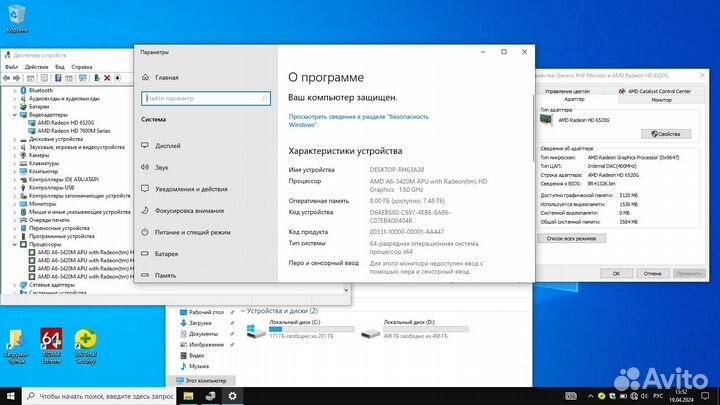The height and width of the screenshot is (405, 720).
Task: Open the Recycle Bin (Корзина) on desktop
Action: 17,17
